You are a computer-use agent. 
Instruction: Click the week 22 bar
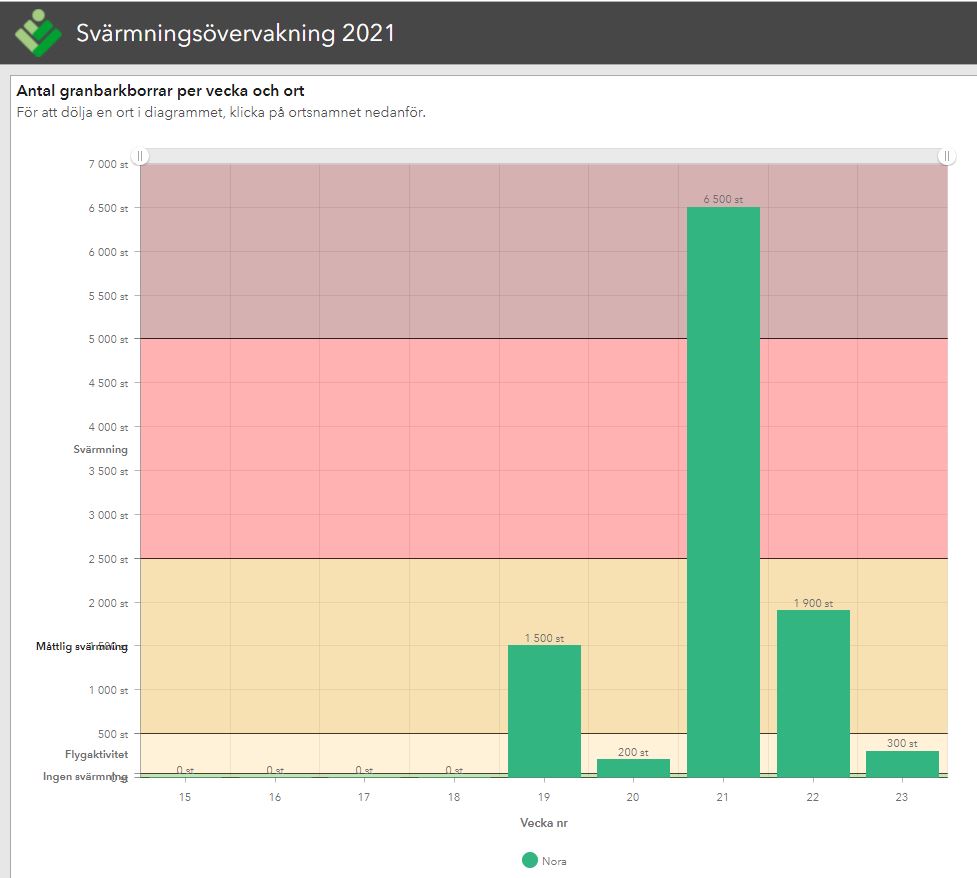pos(813,693)
